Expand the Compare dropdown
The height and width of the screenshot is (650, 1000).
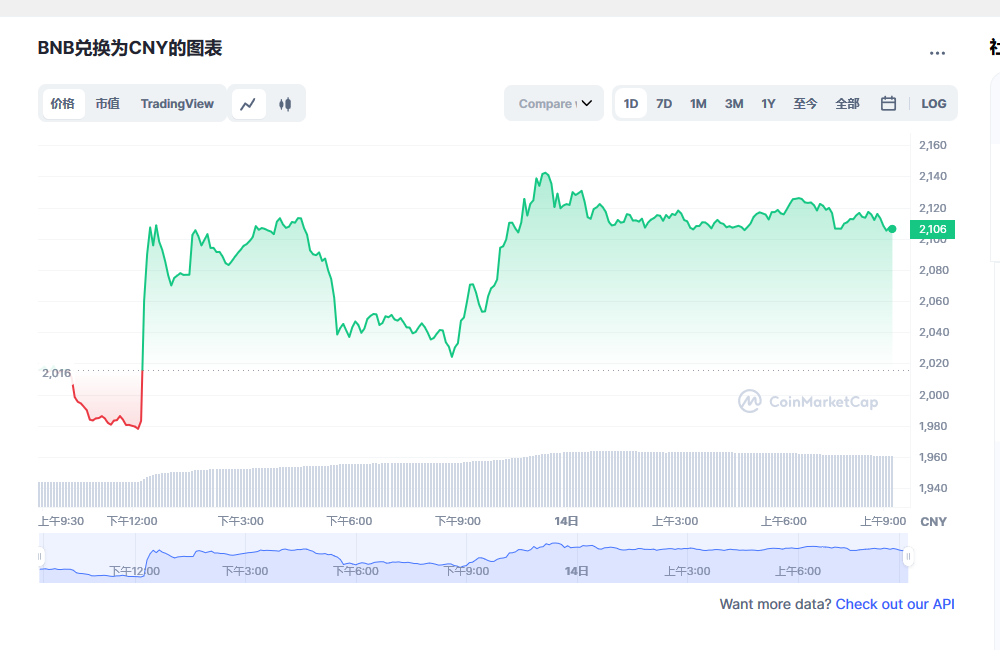[x=555, y=104]
